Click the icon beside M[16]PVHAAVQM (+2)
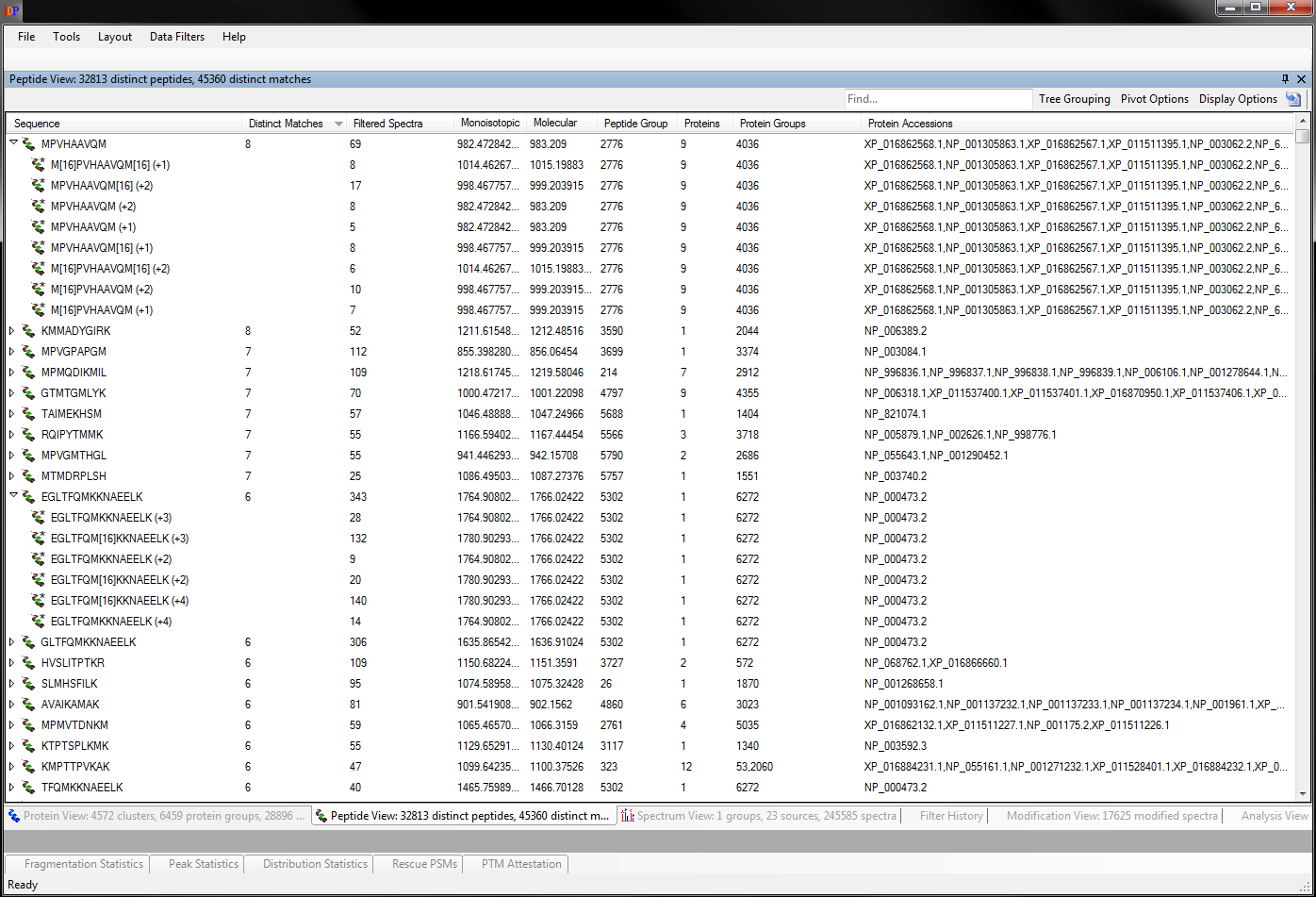The width and height of the screenshot is (1316, 897). (x=38, y=290)
